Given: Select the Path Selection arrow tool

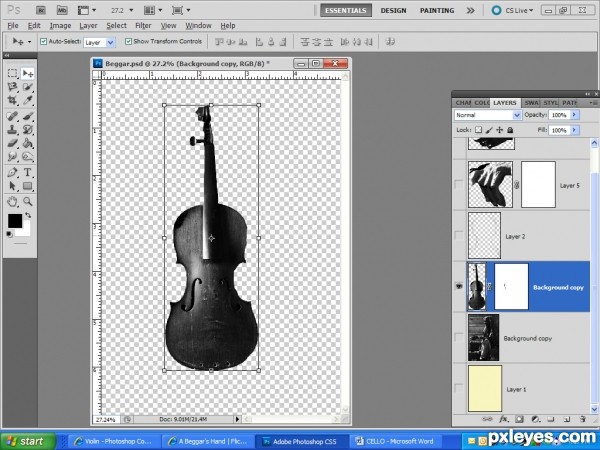Looking at the screenshot, I should coord(12,186).
